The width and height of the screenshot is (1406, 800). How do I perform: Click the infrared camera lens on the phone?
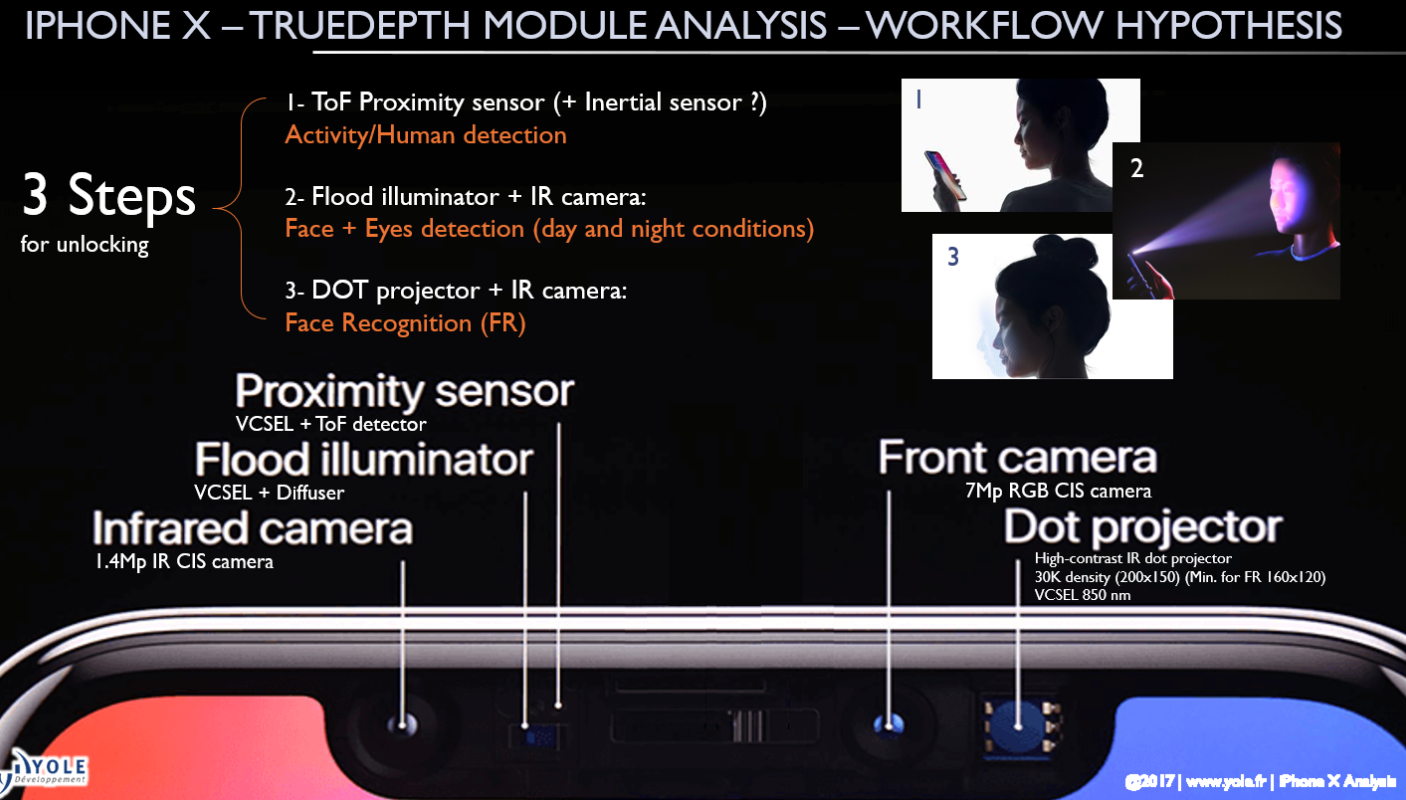pyautogui.click(x=402, y=725)
